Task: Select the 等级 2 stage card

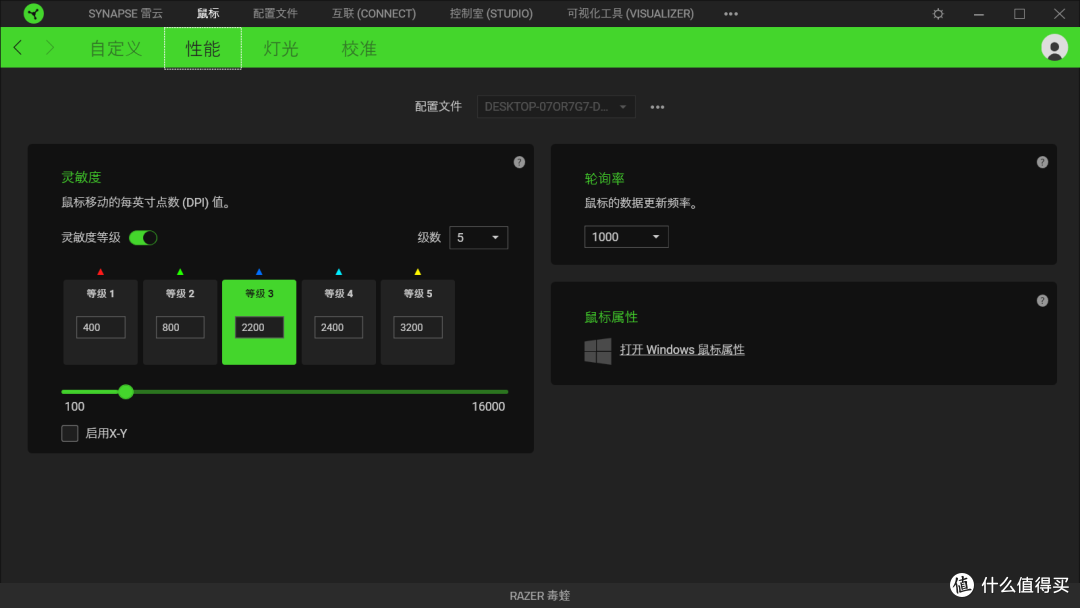Action: (x=180, y=322)
